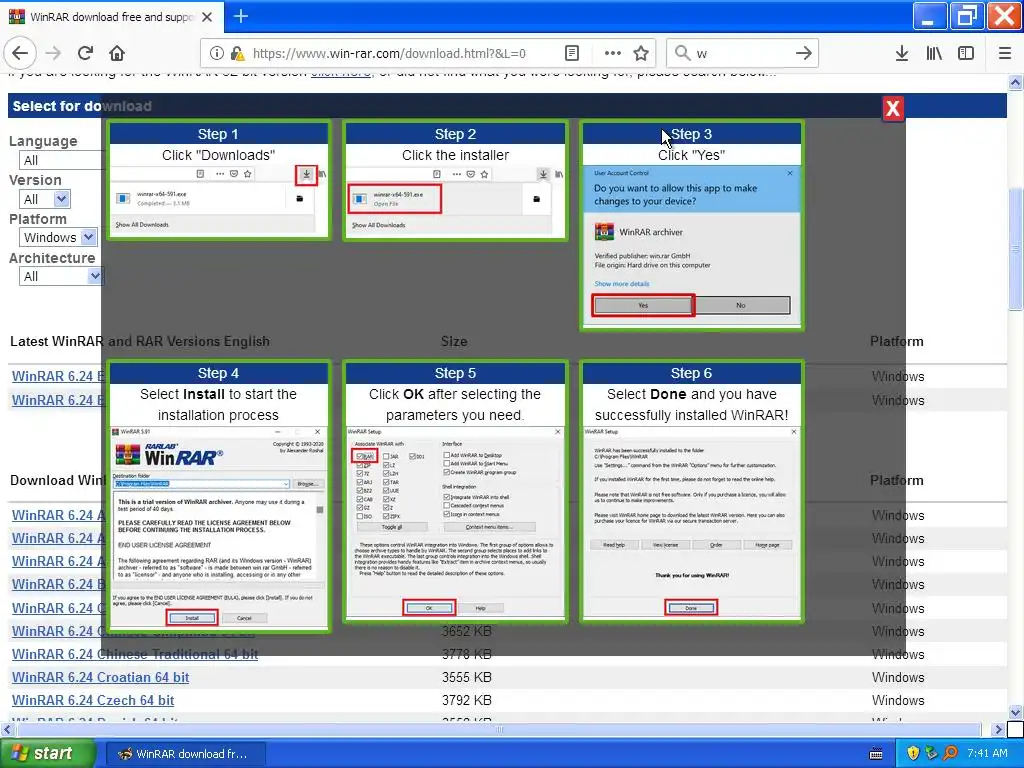The height and width of the screenshot is (768, 1024).
Task: Click the 3792 KB size cell
Action: pyautogui.click(x=466, y=700)
